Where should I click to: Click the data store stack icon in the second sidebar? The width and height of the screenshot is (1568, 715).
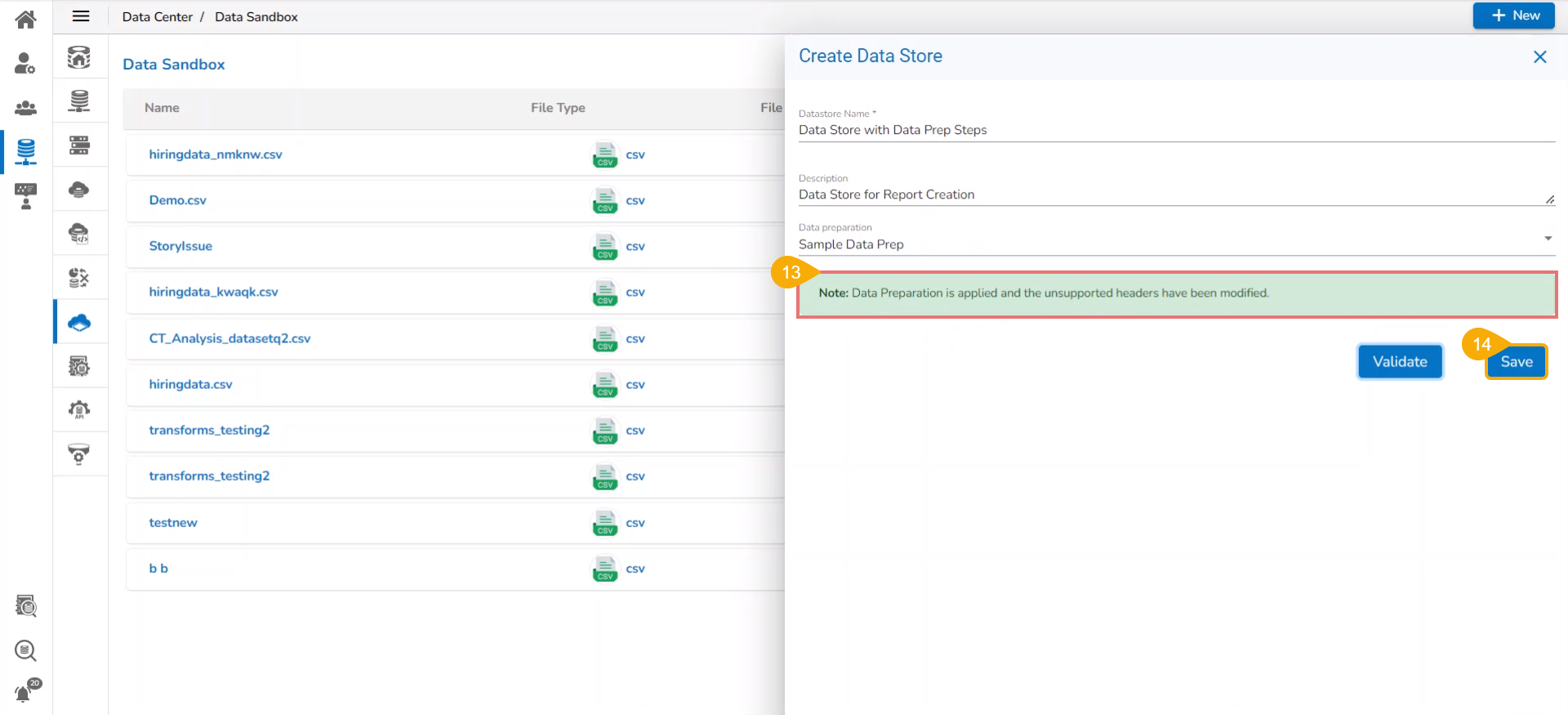click(79, 101)
